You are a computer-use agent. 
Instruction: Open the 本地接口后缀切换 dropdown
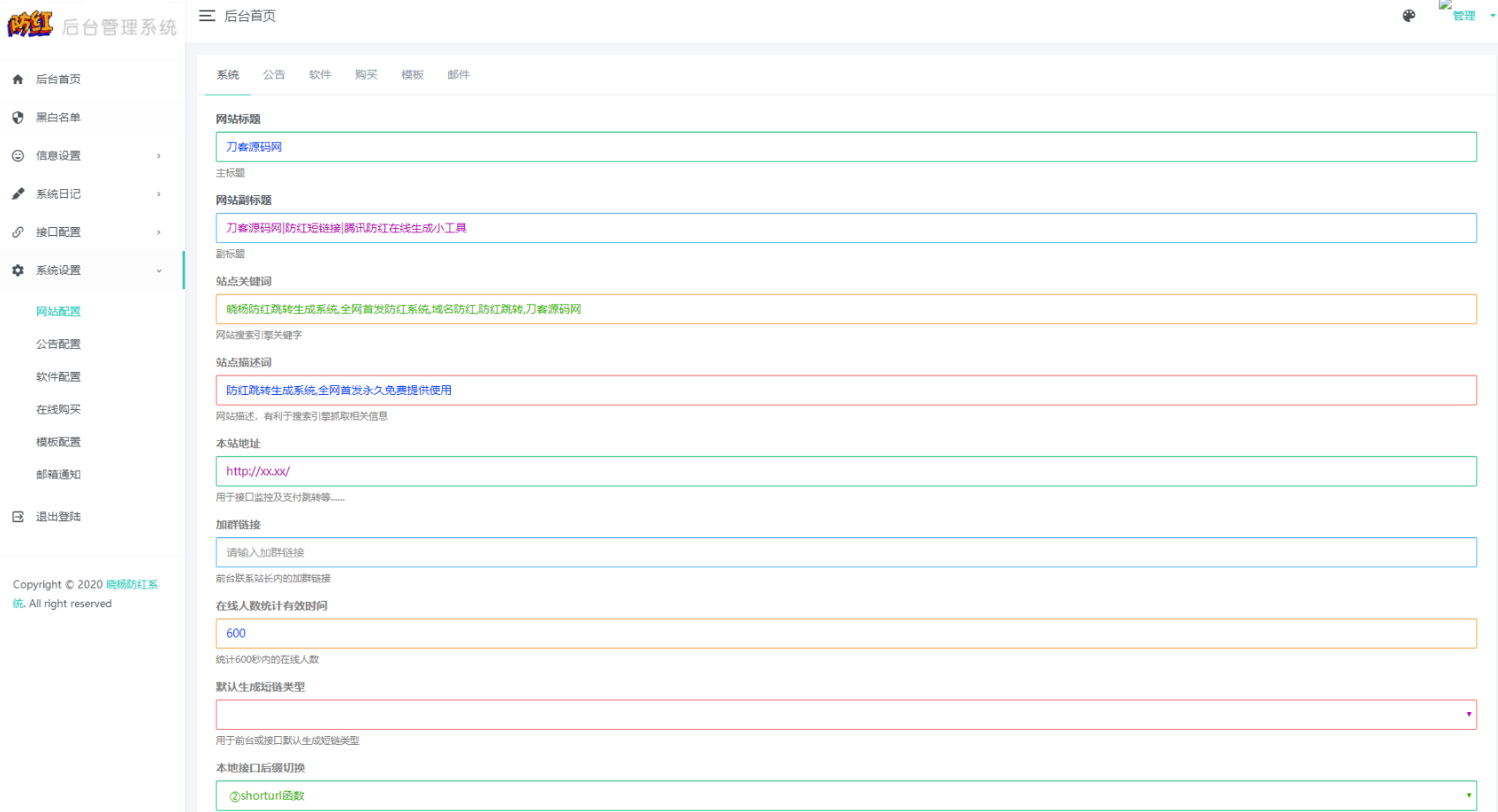(x=846, y=795)
